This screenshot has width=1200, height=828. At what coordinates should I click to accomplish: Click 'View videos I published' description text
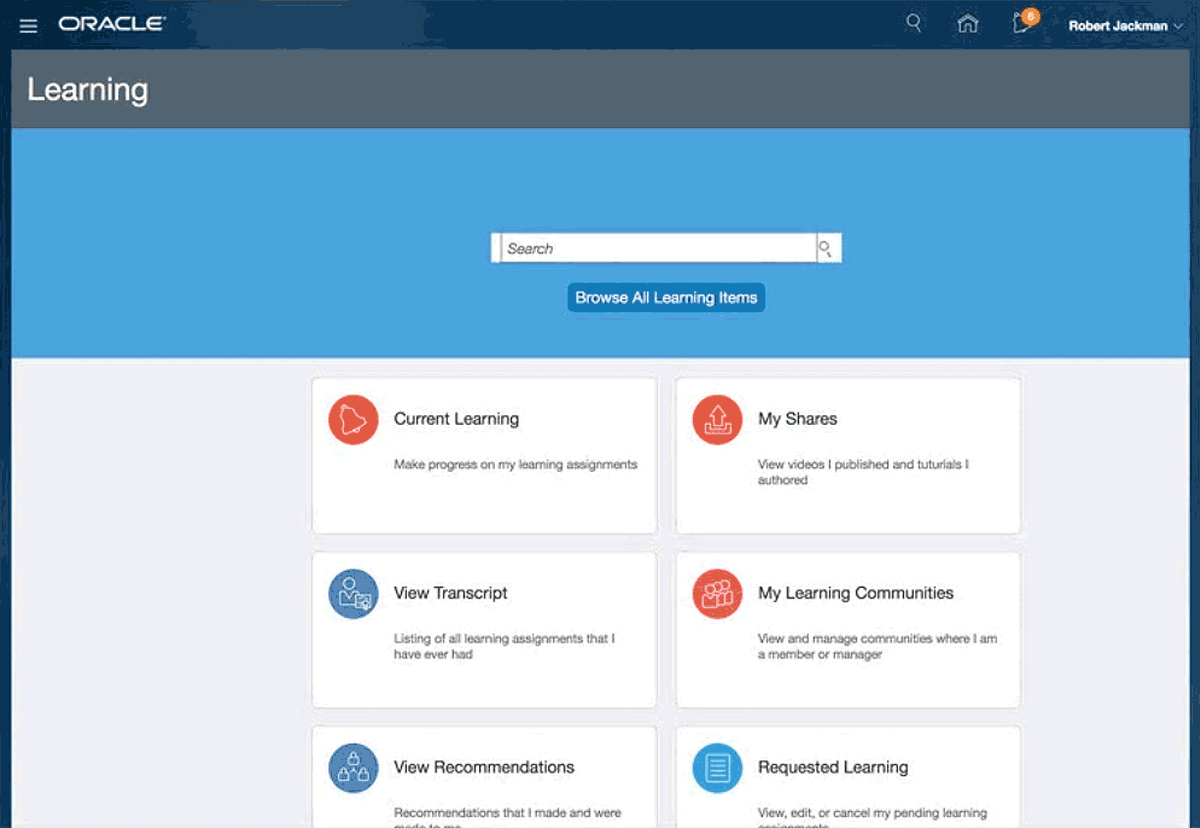(863, 472)
